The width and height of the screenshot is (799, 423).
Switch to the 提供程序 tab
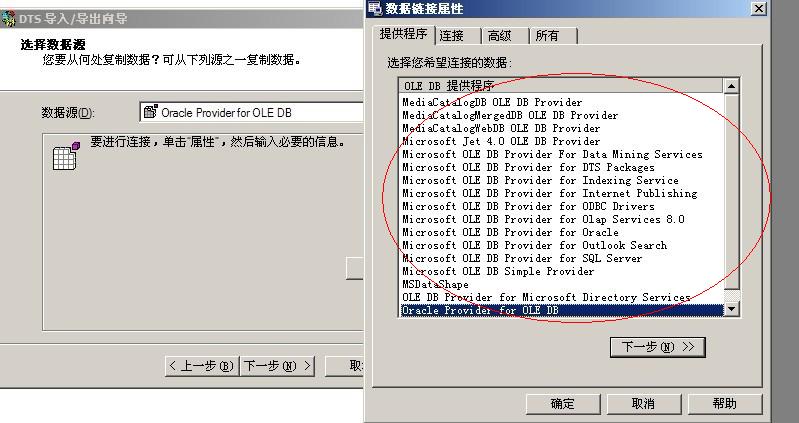point(403,34)
